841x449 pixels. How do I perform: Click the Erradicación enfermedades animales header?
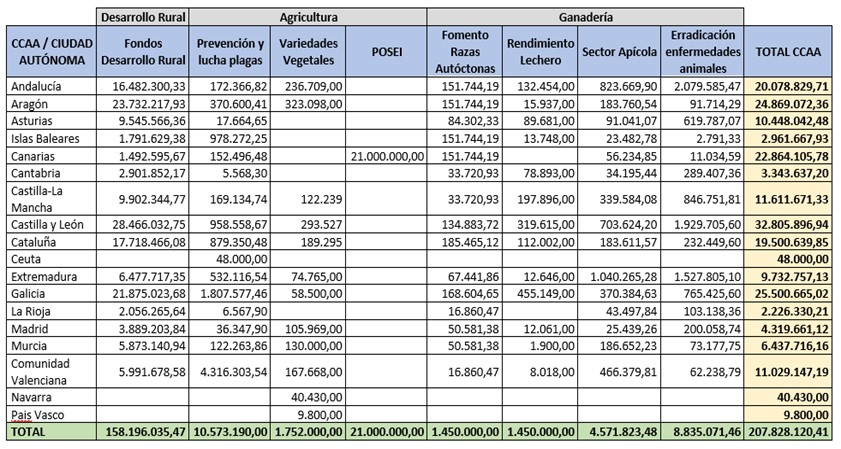pos(705,51)
